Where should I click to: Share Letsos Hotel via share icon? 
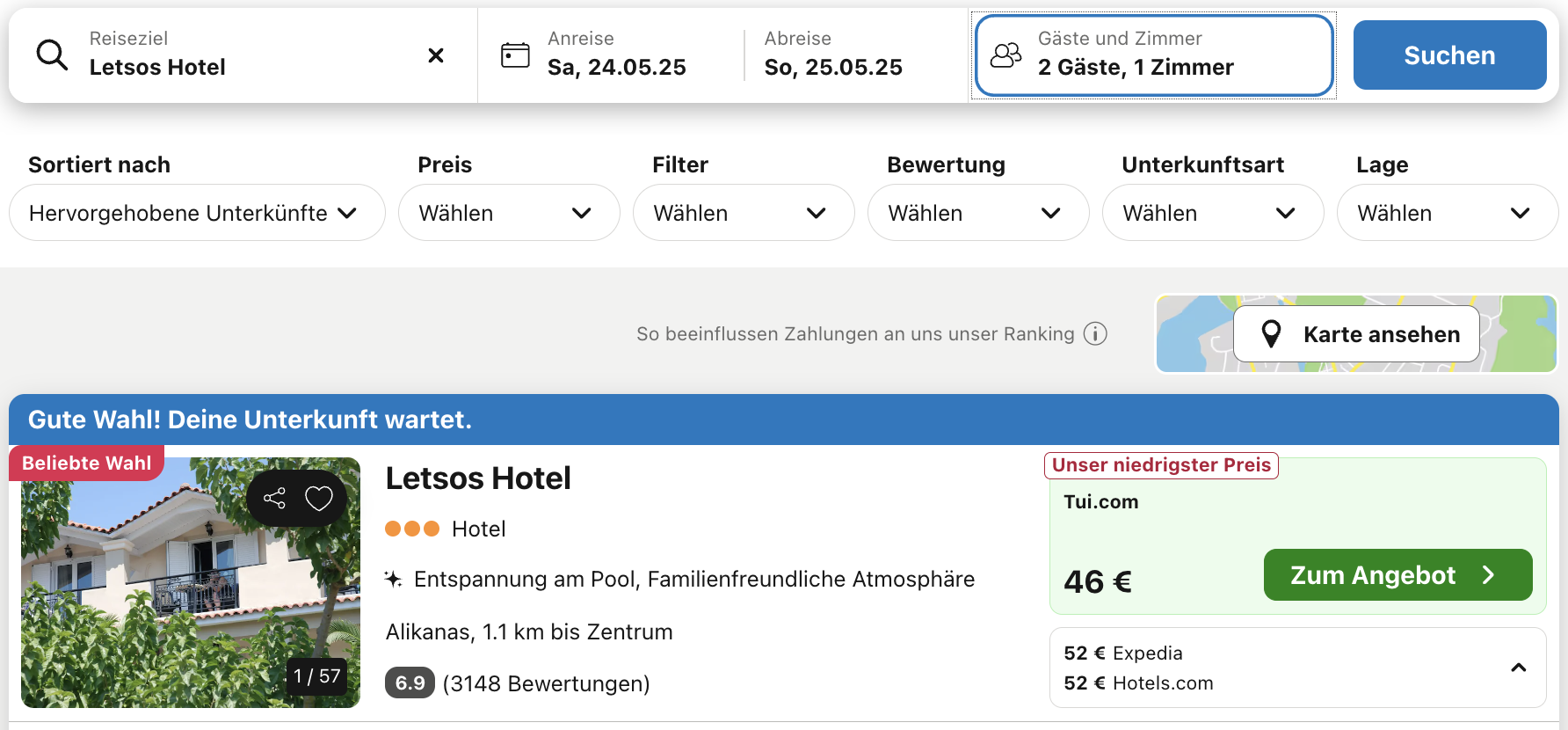[x=274, y=499]
